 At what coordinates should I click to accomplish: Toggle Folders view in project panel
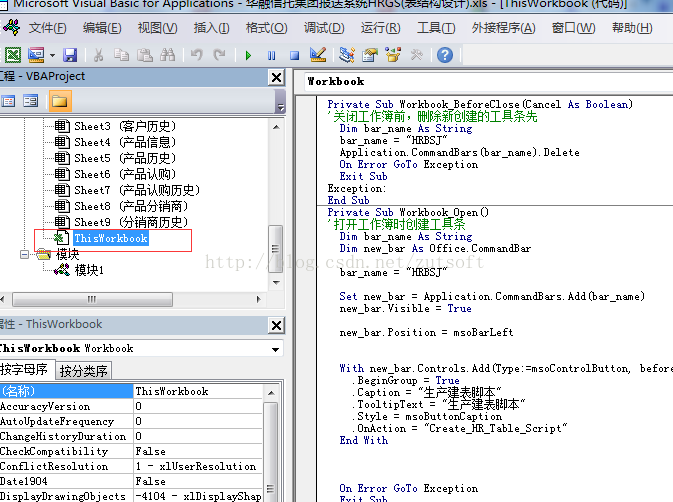(60, 101)
